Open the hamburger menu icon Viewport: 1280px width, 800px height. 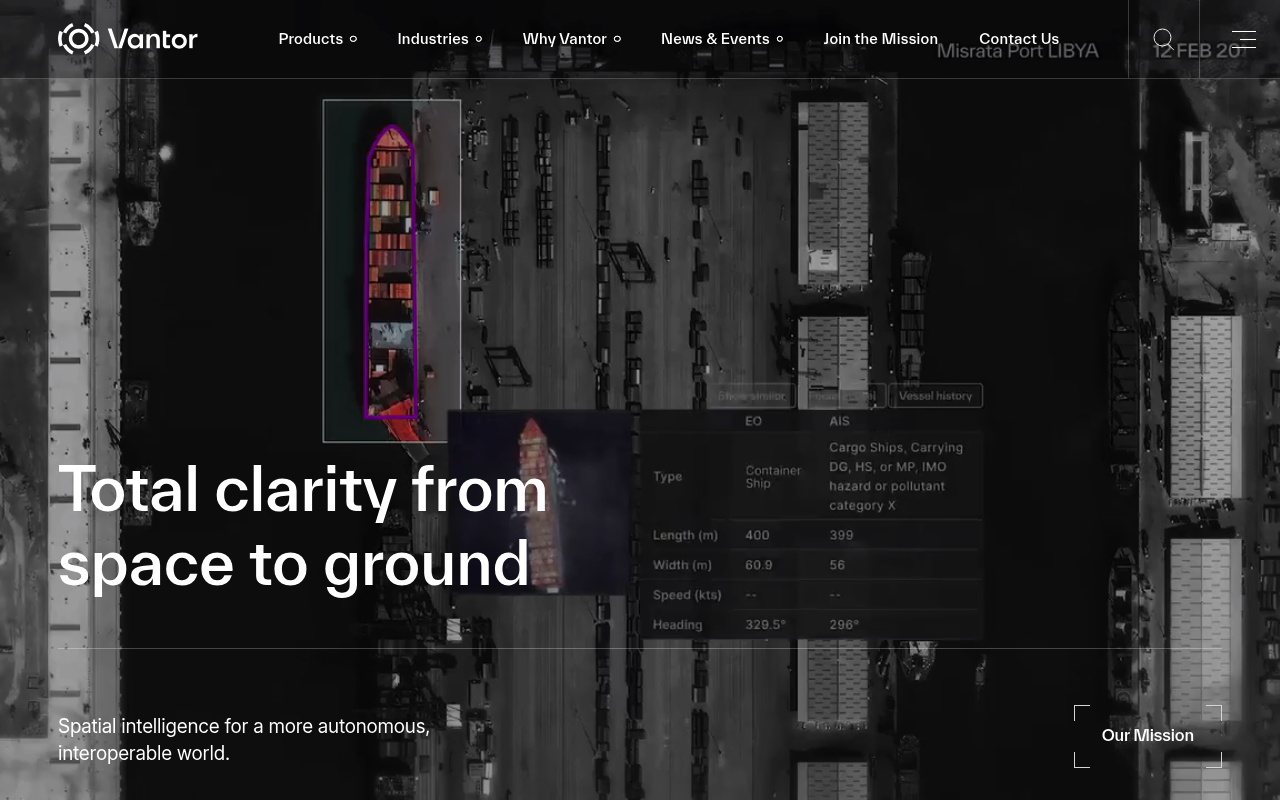point(1244,39)
